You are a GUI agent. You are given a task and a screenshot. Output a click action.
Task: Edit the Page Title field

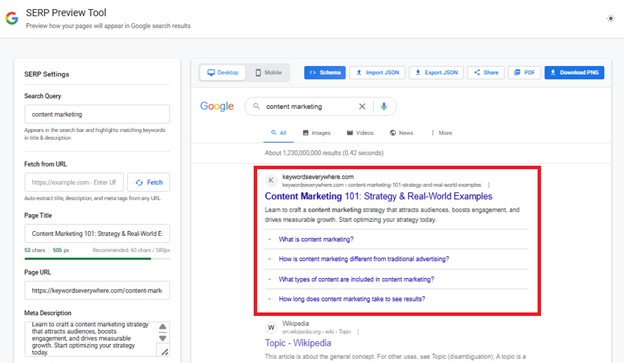[97, 234]
